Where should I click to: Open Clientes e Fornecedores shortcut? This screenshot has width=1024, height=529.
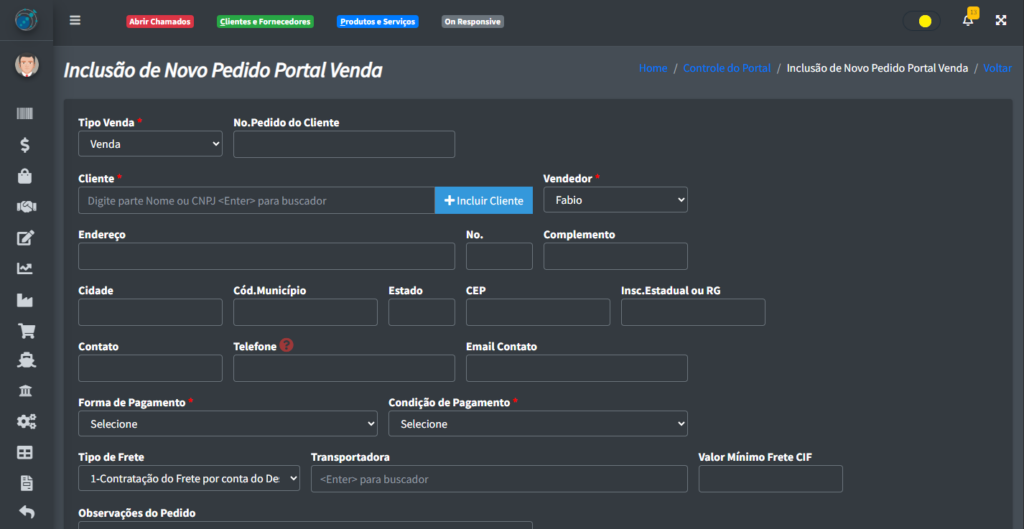coord(265,21)
